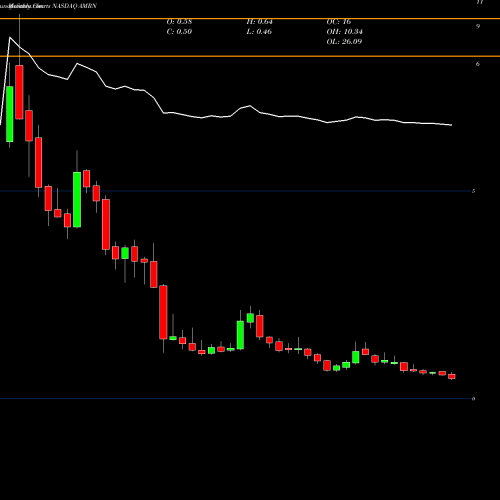Select the open value O: 0.58
This screenshot has height=500, width=500.
tap(179, 22)
